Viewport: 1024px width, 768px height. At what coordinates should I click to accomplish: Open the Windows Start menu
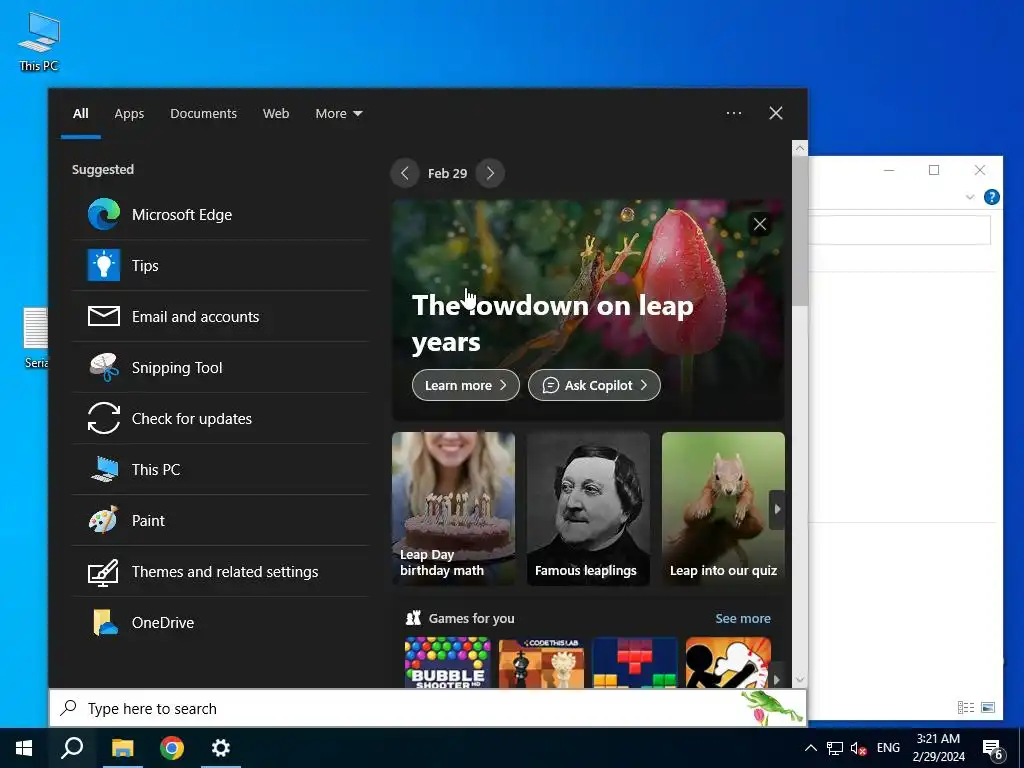(24, 748)
